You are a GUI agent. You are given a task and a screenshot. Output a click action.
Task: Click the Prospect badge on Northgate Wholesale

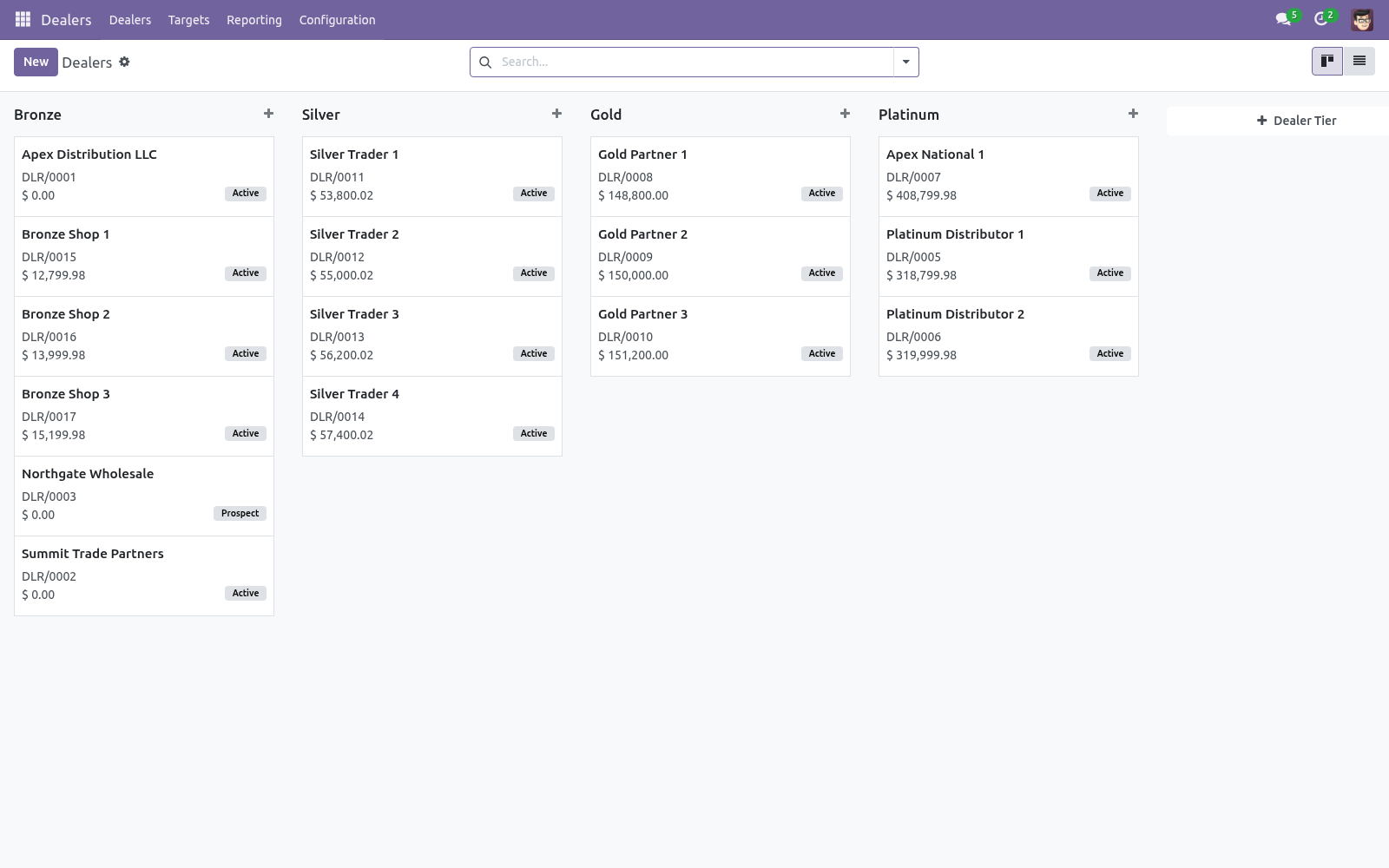click(240, 513)
